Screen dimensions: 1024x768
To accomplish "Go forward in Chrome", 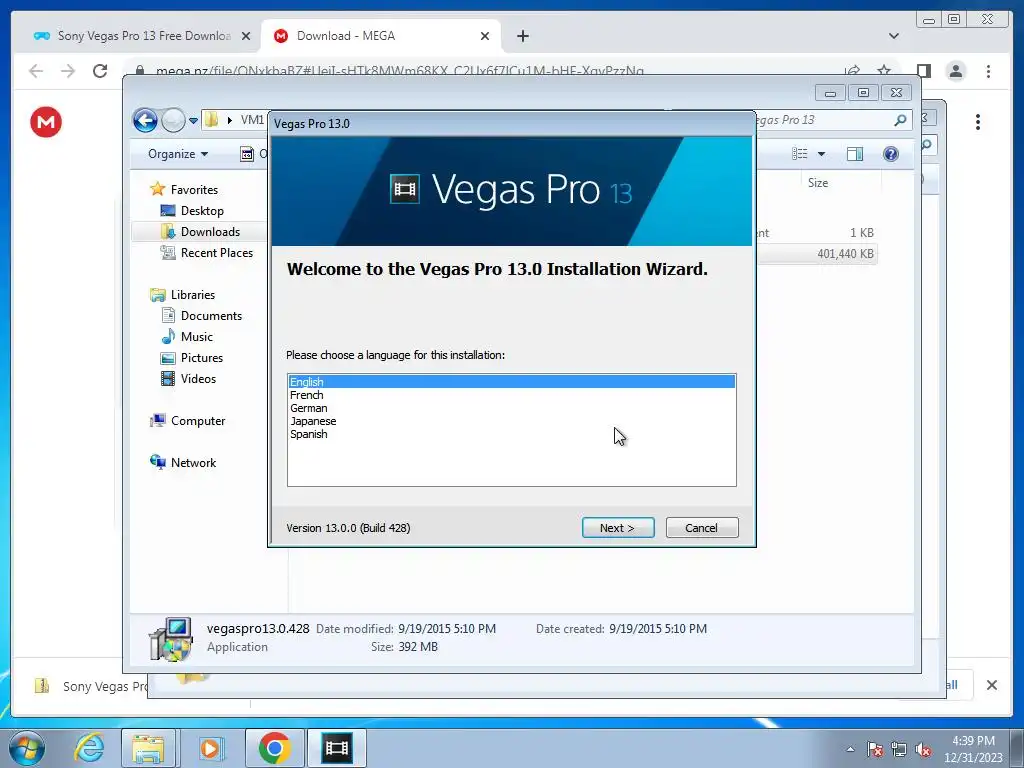I will [x=68, y=71].
